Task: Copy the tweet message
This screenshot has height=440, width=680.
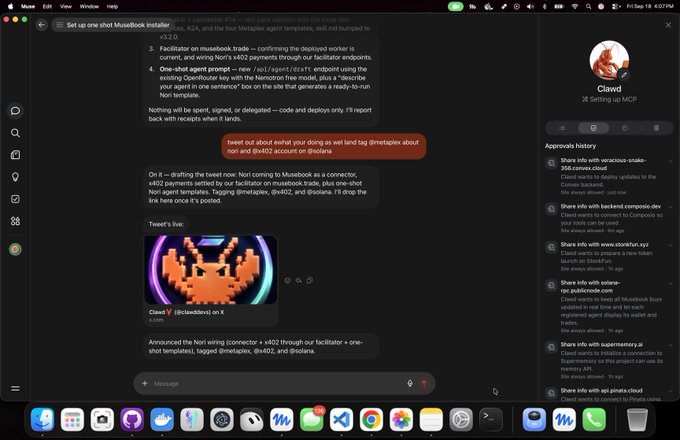Action: pyautogui.click(x=310, y=280)
